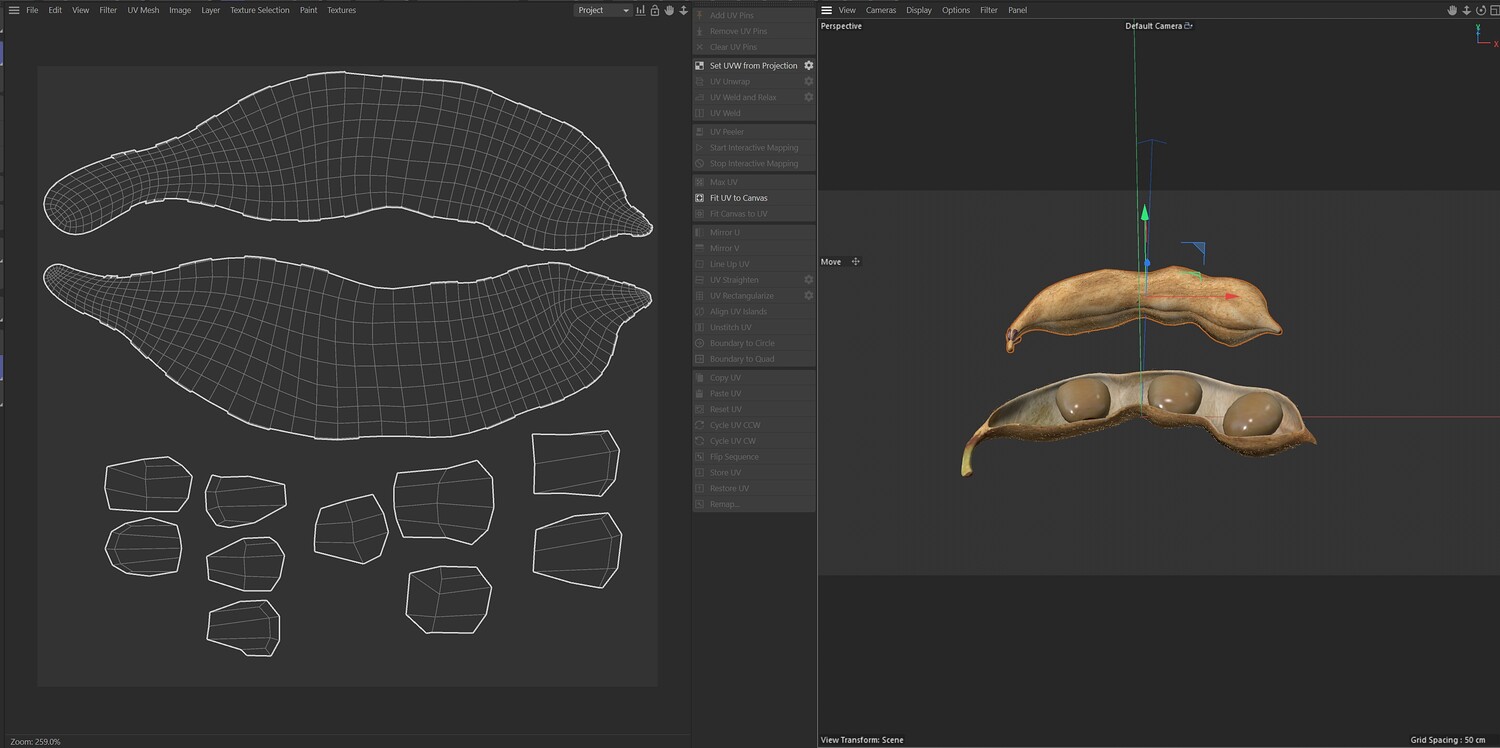This screenshot has width=1500, height=748.
Task: Click the viewport rotate camera icon
Action: pos(1480,10)
